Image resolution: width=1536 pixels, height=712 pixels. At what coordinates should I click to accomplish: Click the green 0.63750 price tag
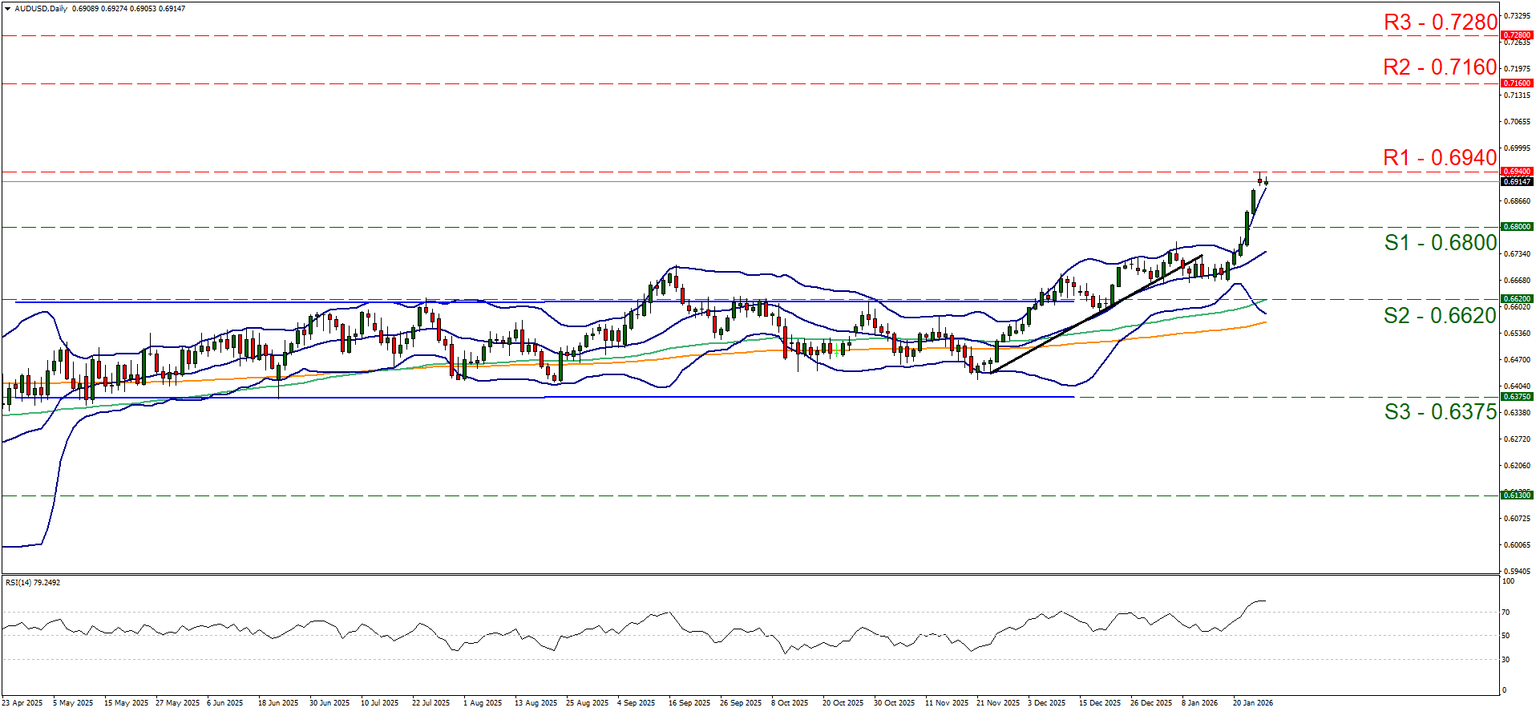pyautogui.click(x=1518, y=397)
